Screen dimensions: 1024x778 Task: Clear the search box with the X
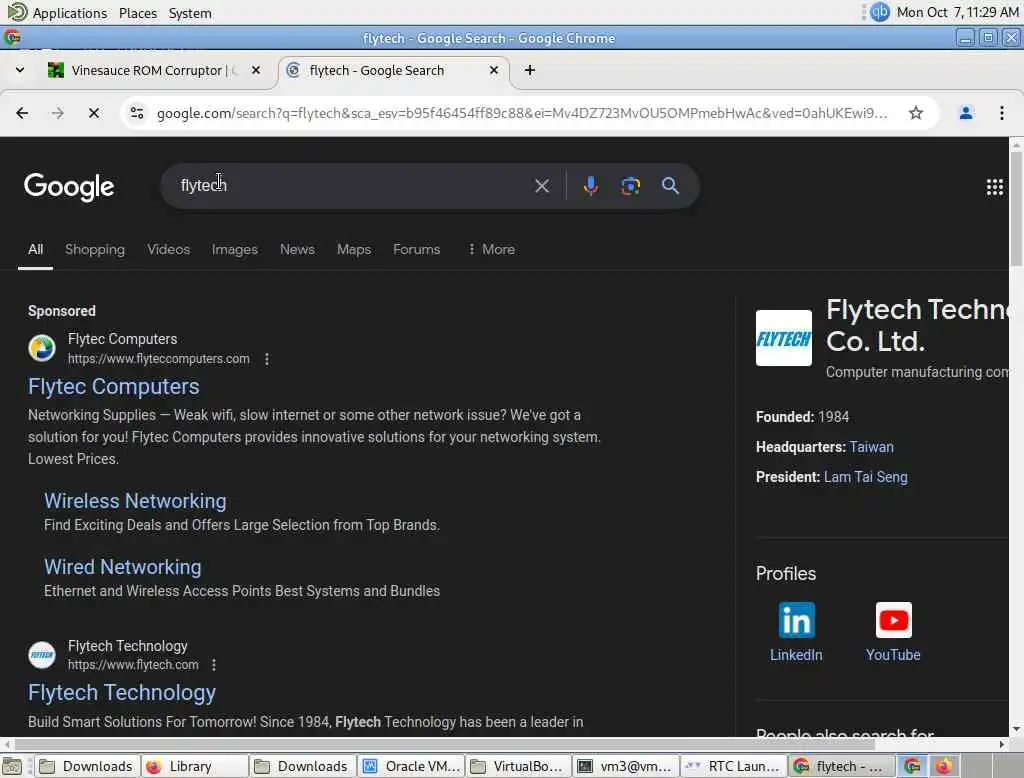(x=541, y=186)
